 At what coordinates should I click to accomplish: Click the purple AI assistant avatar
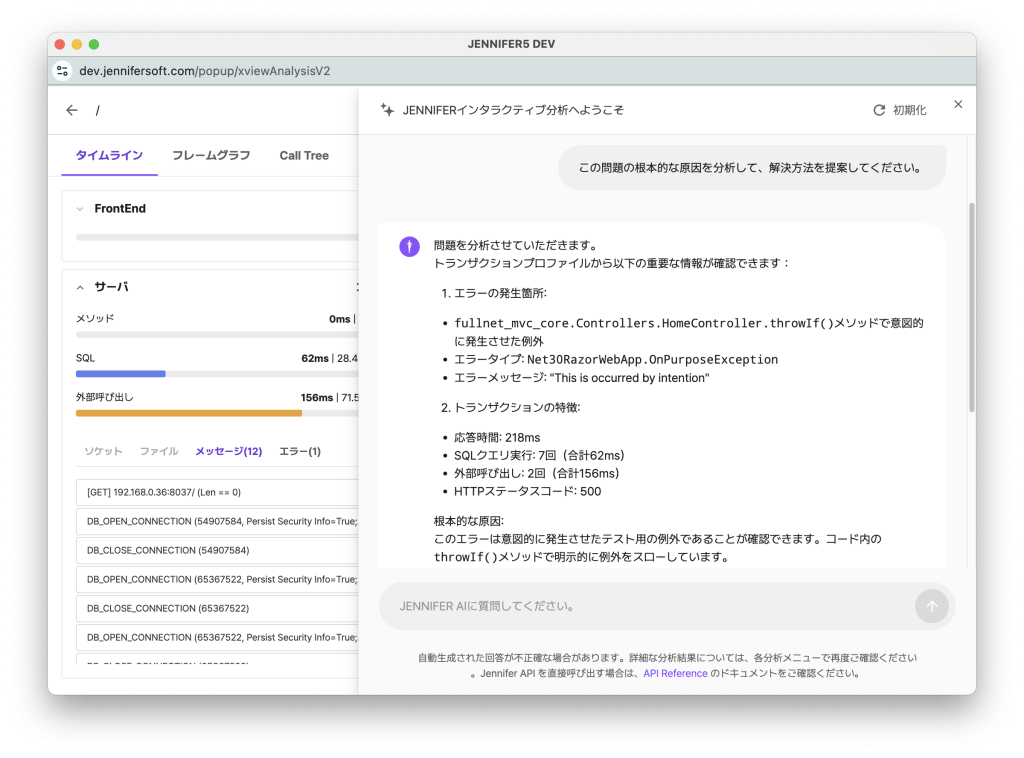tap(409, 246)
